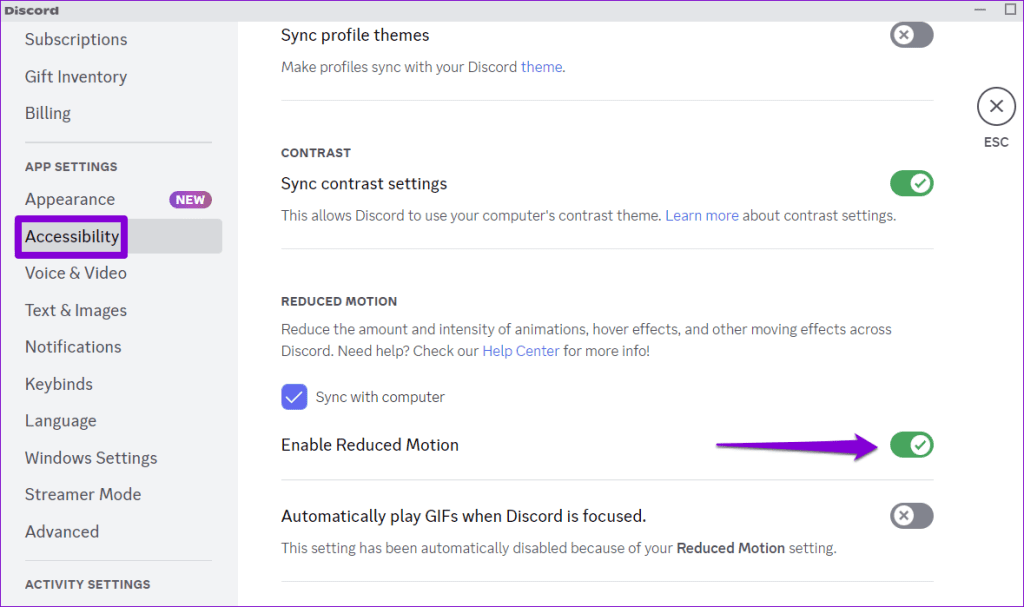Enable Streamer Mode settings page
The width and height of the screenshot is (1024, 607).
pyautogui.click(x=83, y=494)
